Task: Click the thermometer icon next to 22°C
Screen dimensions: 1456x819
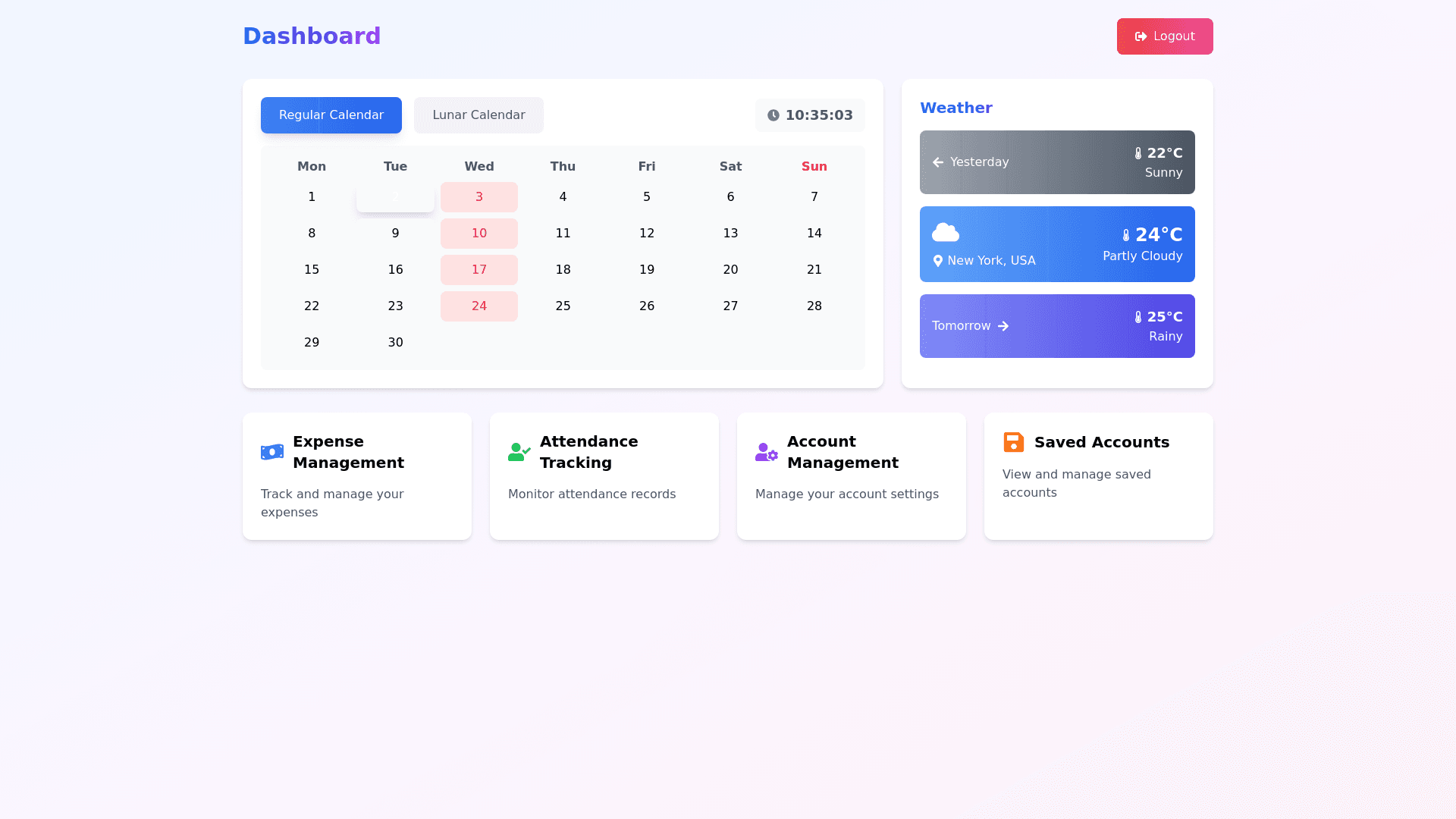Action: pos(1138,152)
